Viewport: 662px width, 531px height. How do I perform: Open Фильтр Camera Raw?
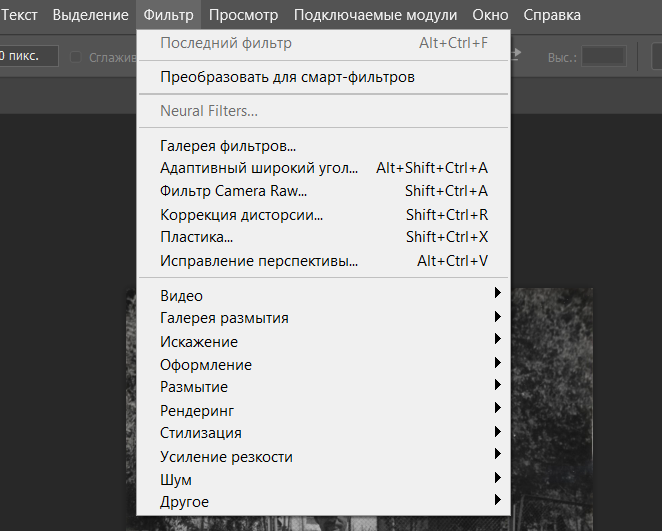tap(234, 191)
